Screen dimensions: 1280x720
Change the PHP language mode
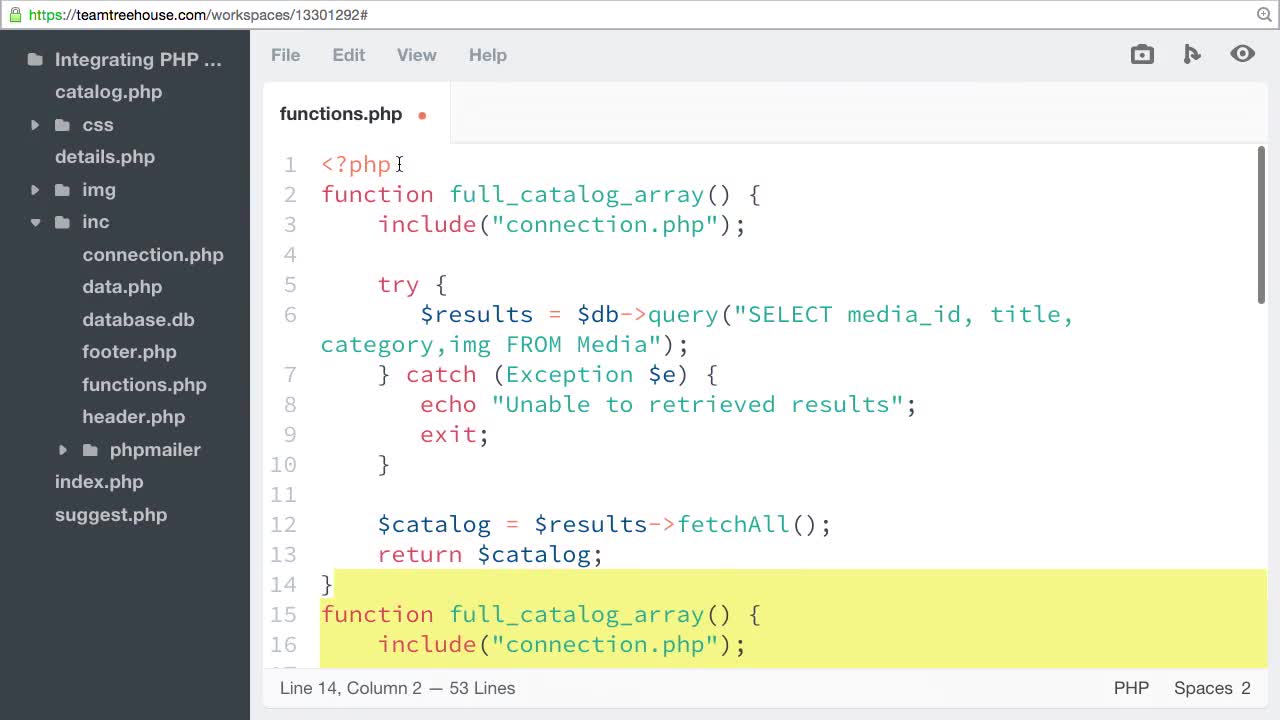point(1131,688)
